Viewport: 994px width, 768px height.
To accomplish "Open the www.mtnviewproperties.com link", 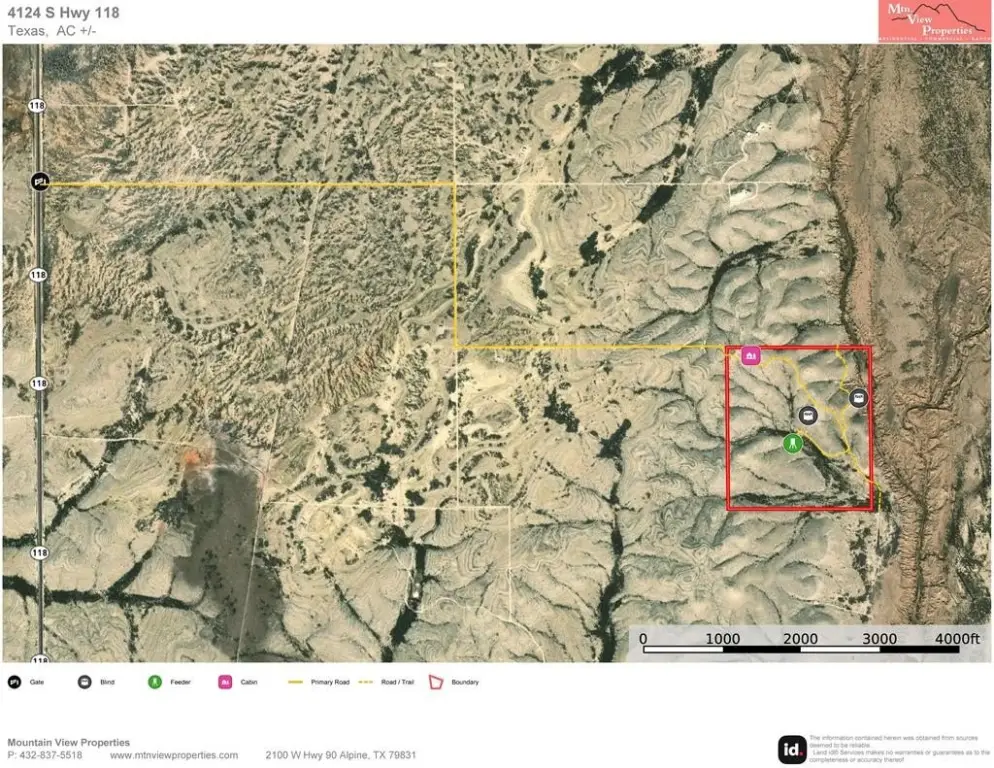I will (x=174, y=755).
